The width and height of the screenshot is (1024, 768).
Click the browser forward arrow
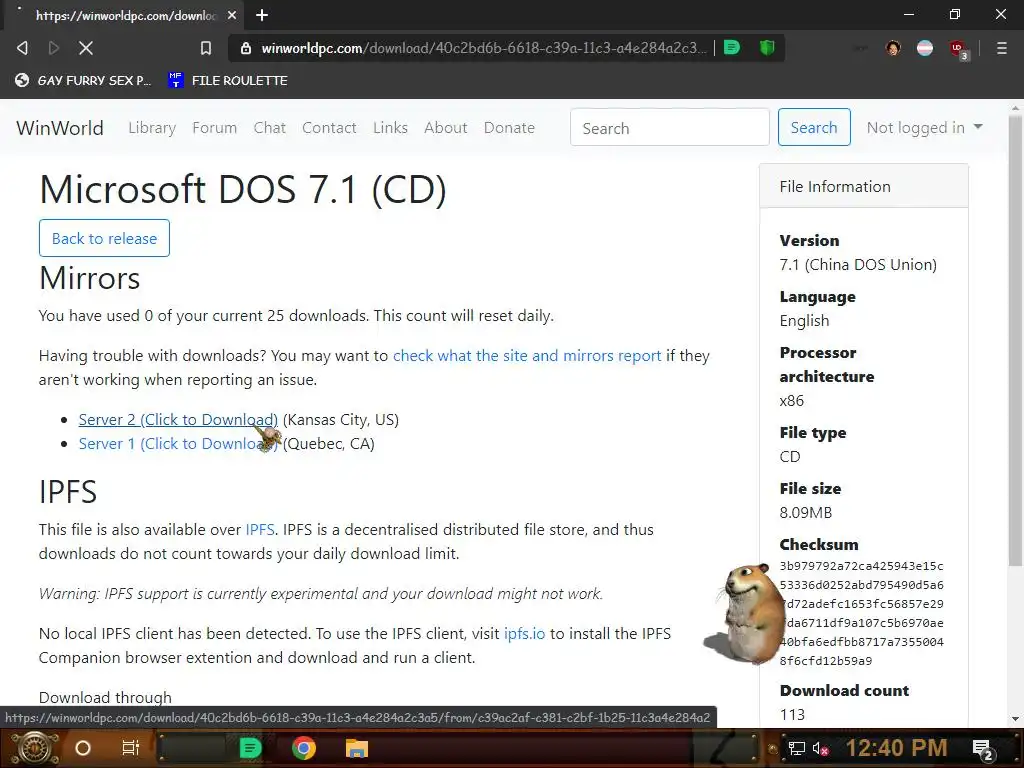54,48
